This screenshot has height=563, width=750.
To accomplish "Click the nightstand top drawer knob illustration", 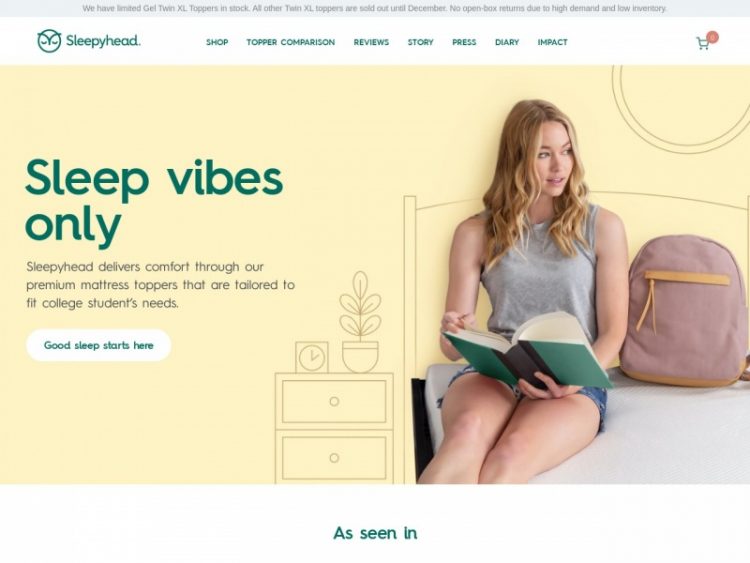I will click(334, 401).
